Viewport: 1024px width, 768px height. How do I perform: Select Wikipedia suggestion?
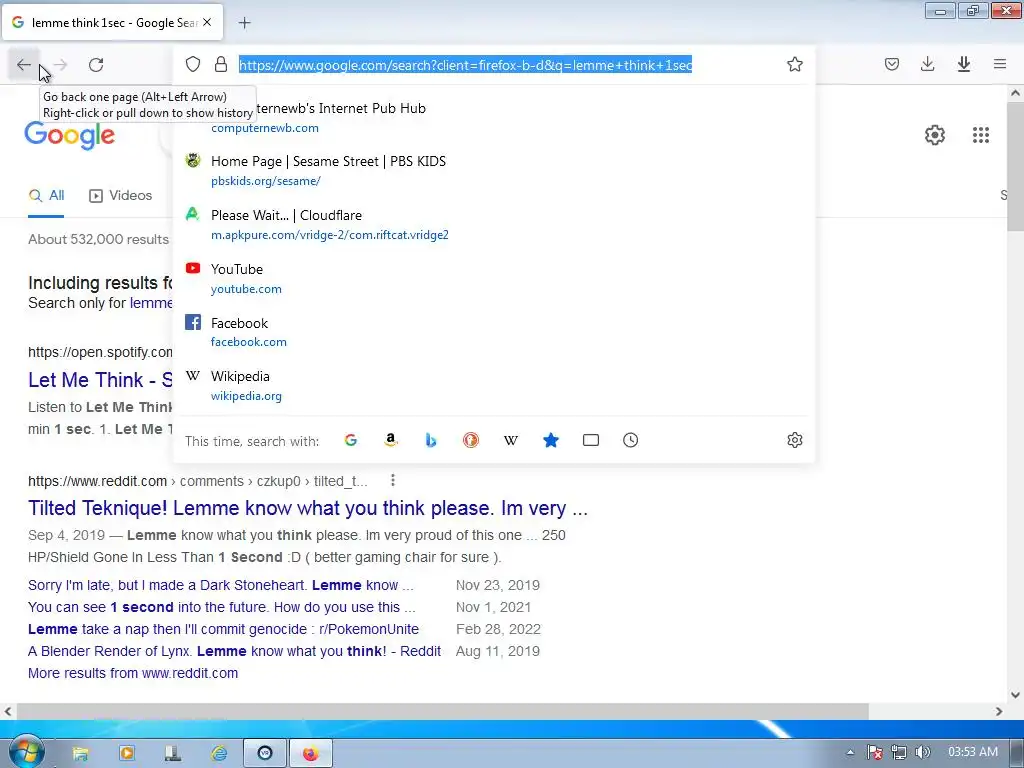[494, 385]
